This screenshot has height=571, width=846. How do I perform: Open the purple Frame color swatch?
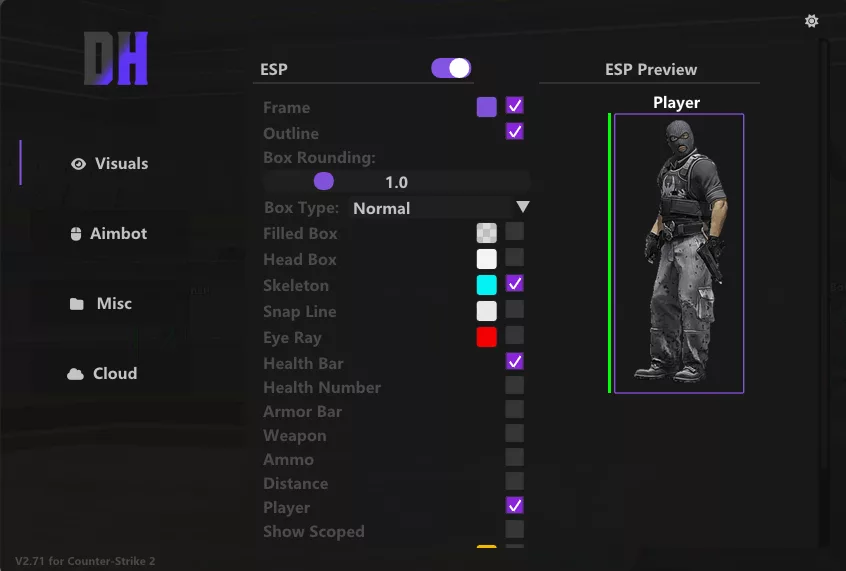[487, 107]
